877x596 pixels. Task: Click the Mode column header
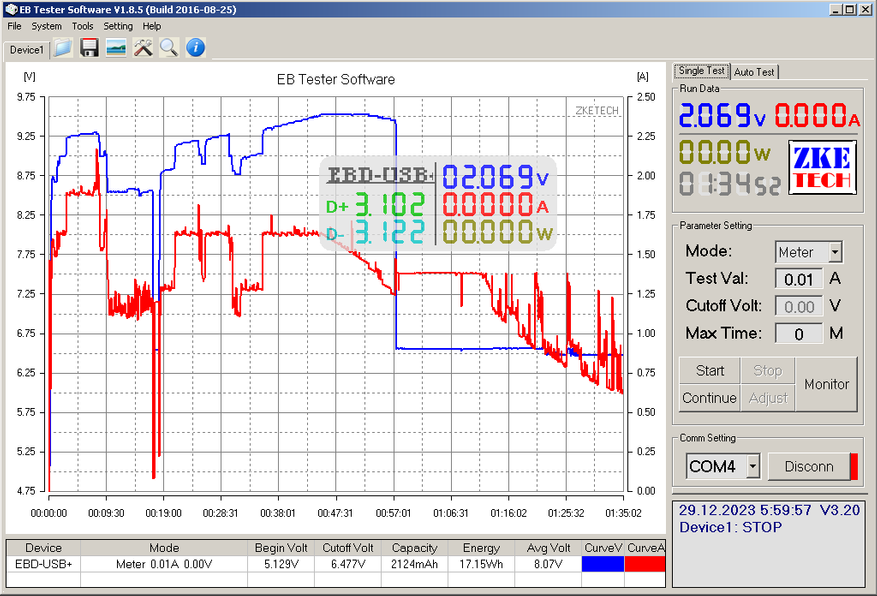(164, 548)
